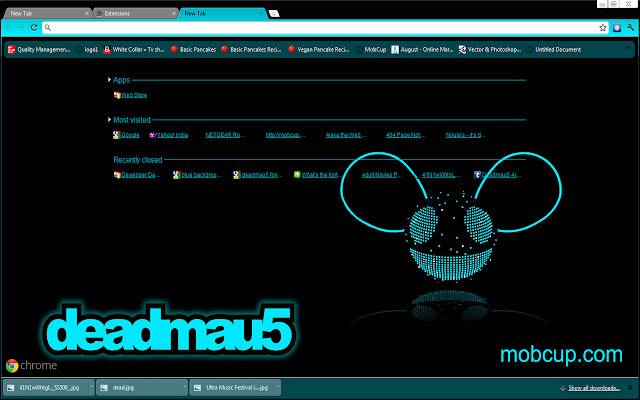Collapse the Most visited section
This screenshot has width=640, height=400.
pos(109,120)
